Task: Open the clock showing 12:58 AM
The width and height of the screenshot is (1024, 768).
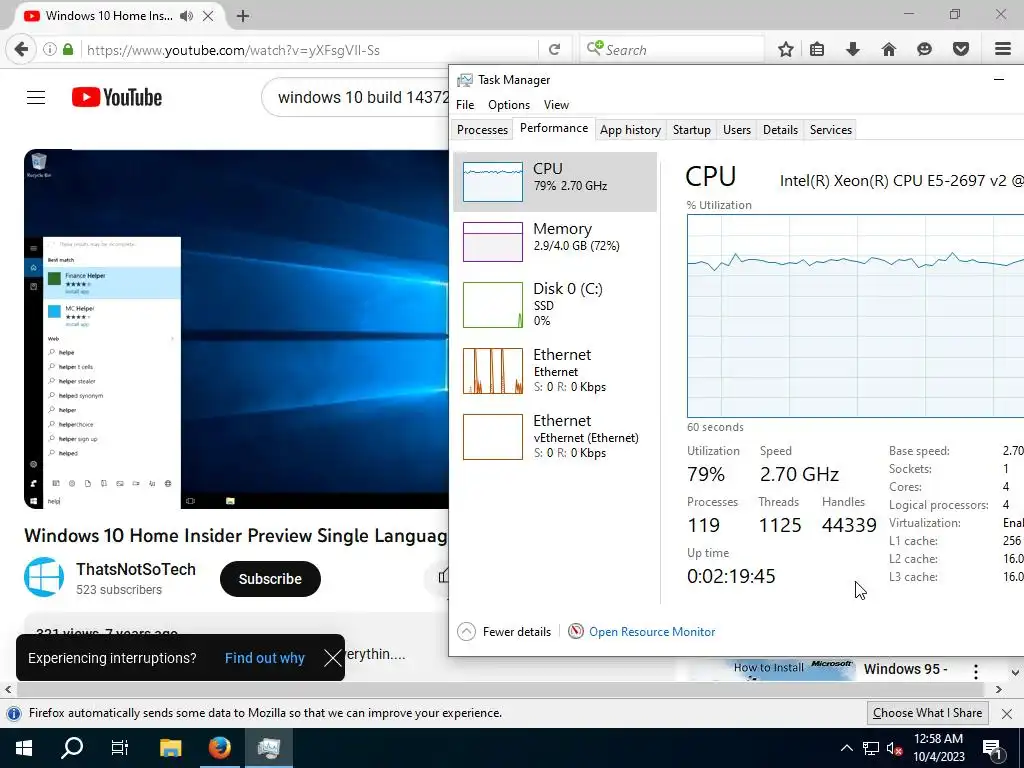Action: click(938, 748)
